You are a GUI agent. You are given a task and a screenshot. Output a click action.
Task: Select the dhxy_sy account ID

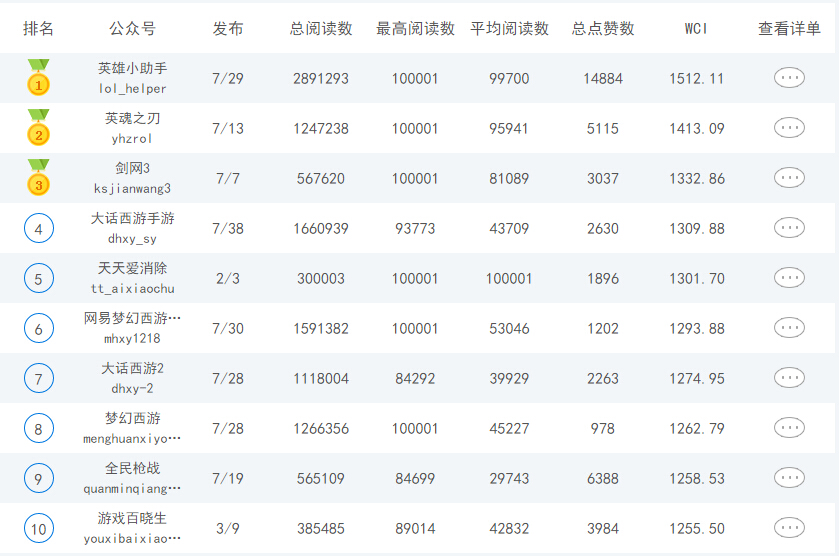132,239
